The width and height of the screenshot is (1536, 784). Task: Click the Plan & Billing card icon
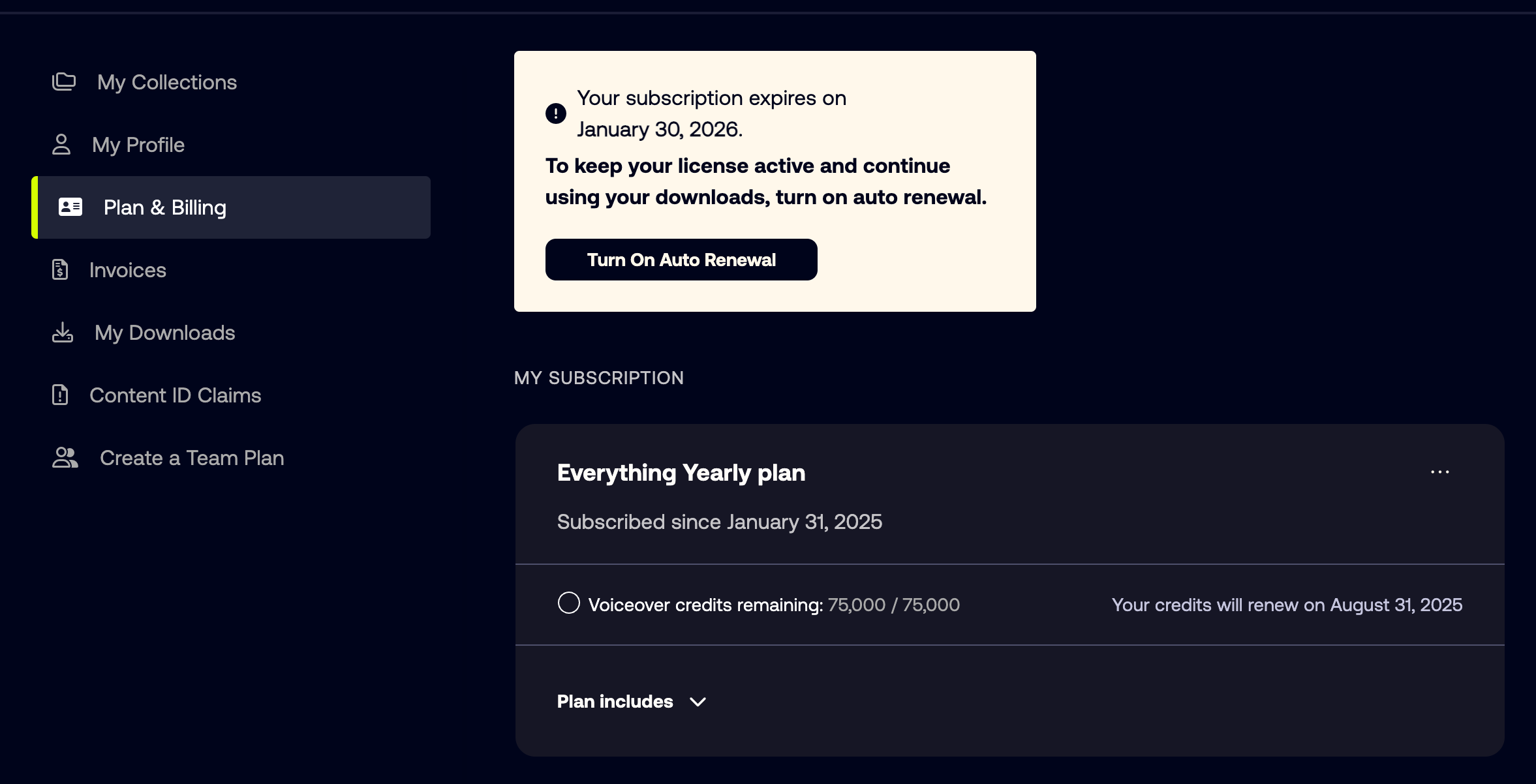70,207
